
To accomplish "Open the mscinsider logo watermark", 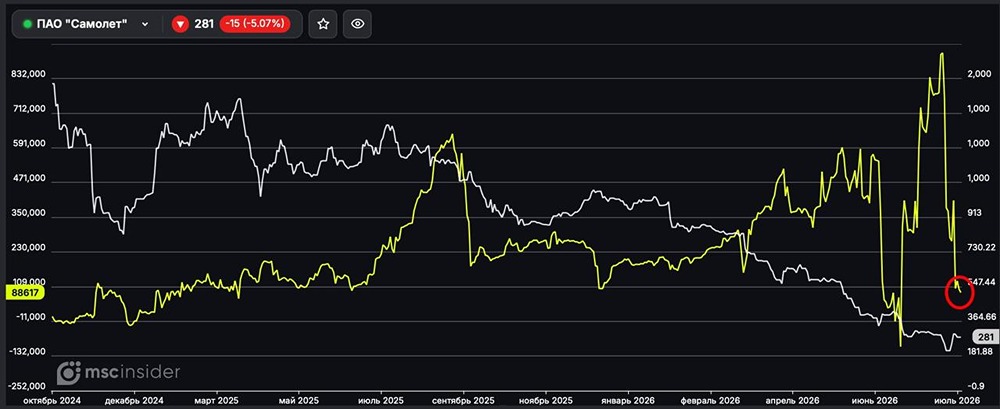I will pos(119,372).
